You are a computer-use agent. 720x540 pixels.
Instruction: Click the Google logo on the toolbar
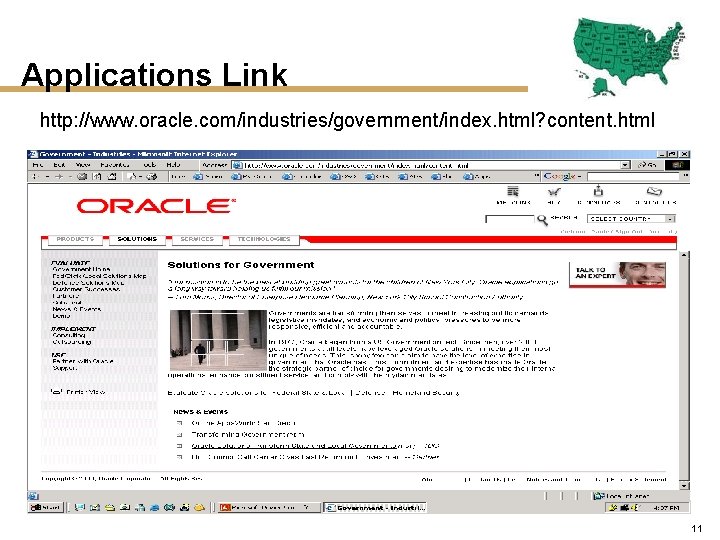pyautogui.click(x=559, y=176)
